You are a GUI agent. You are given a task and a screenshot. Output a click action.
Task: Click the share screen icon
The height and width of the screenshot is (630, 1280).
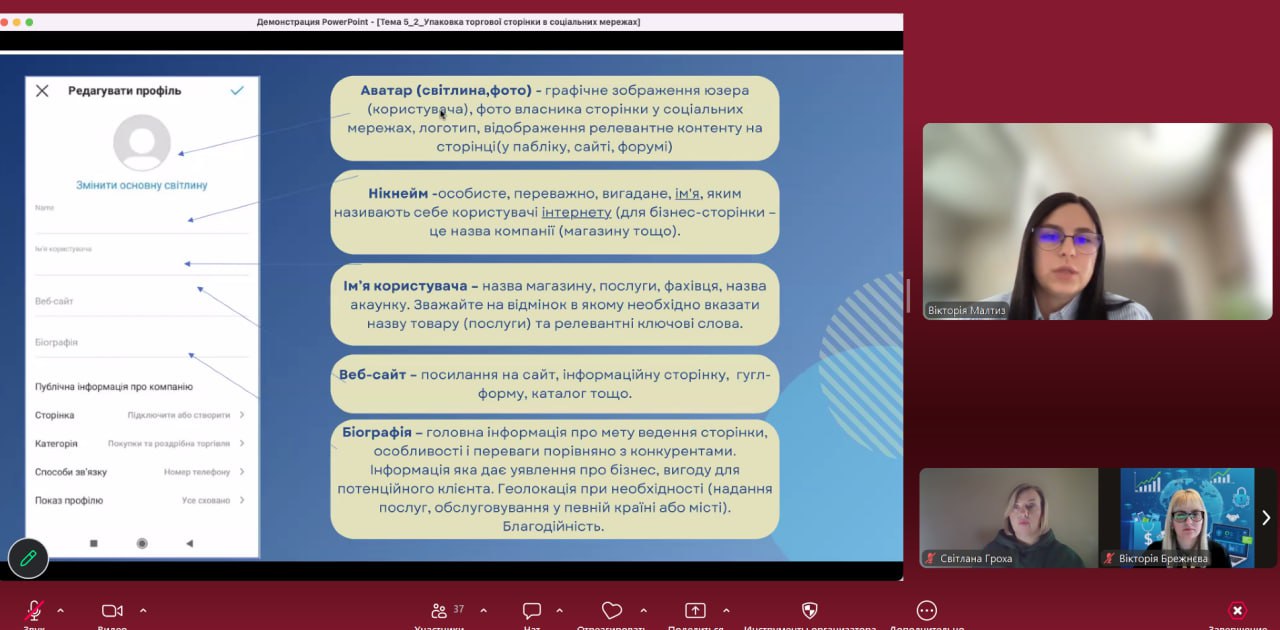point(695,610)
